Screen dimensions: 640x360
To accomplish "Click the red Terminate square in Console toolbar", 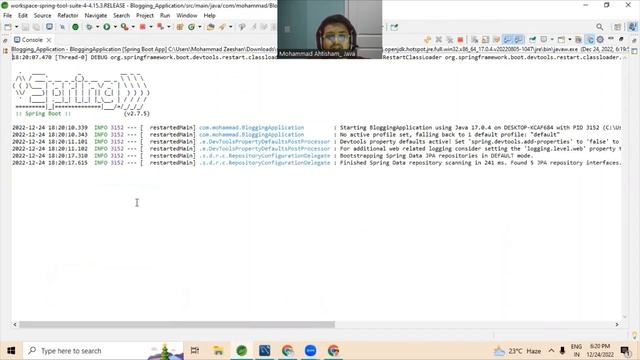I will pos(460,40).
